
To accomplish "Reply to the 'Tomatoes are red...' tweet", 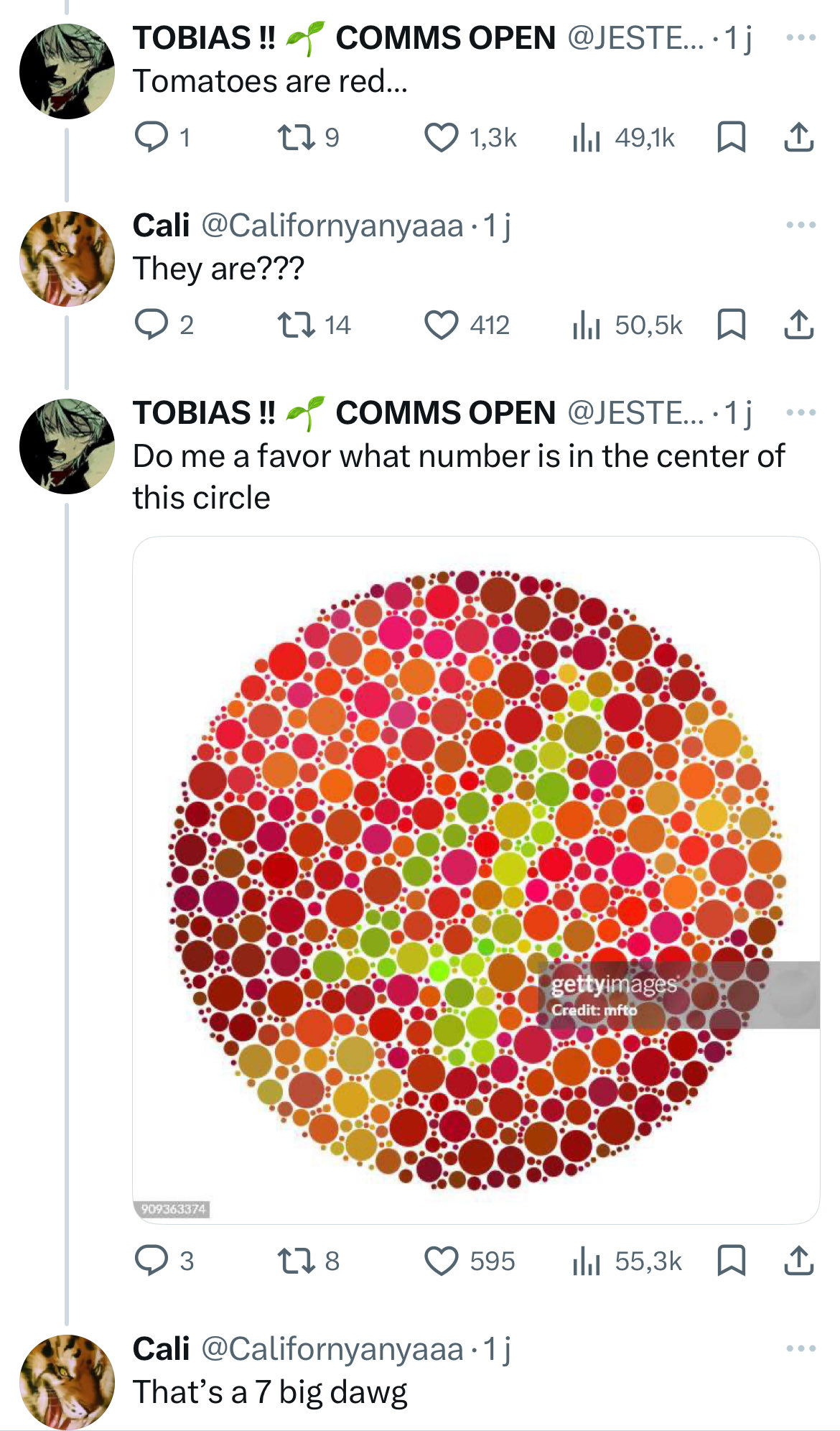I will [x=151, y=136].
